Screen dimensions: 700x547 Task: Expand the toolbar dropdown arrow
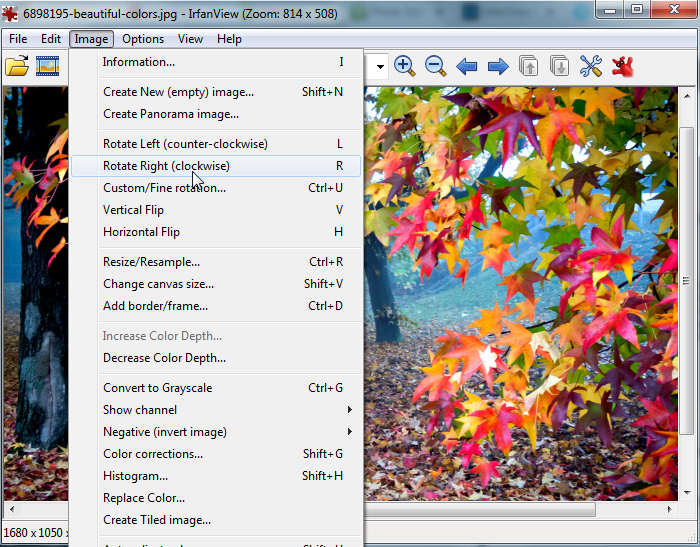tap(380, 67)
